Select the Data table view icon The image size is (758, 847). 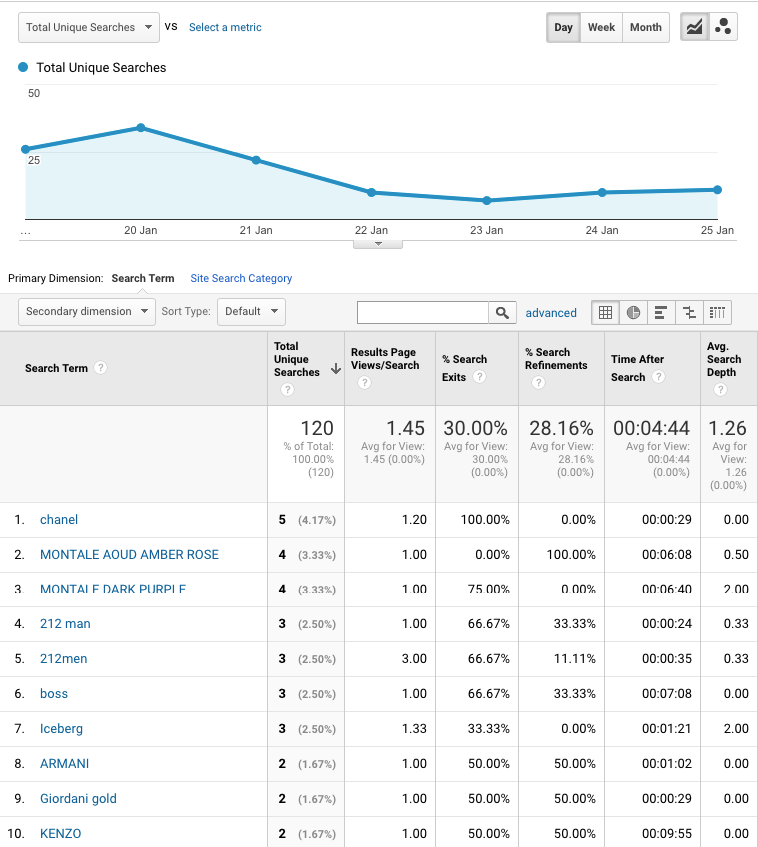point(606,313)
